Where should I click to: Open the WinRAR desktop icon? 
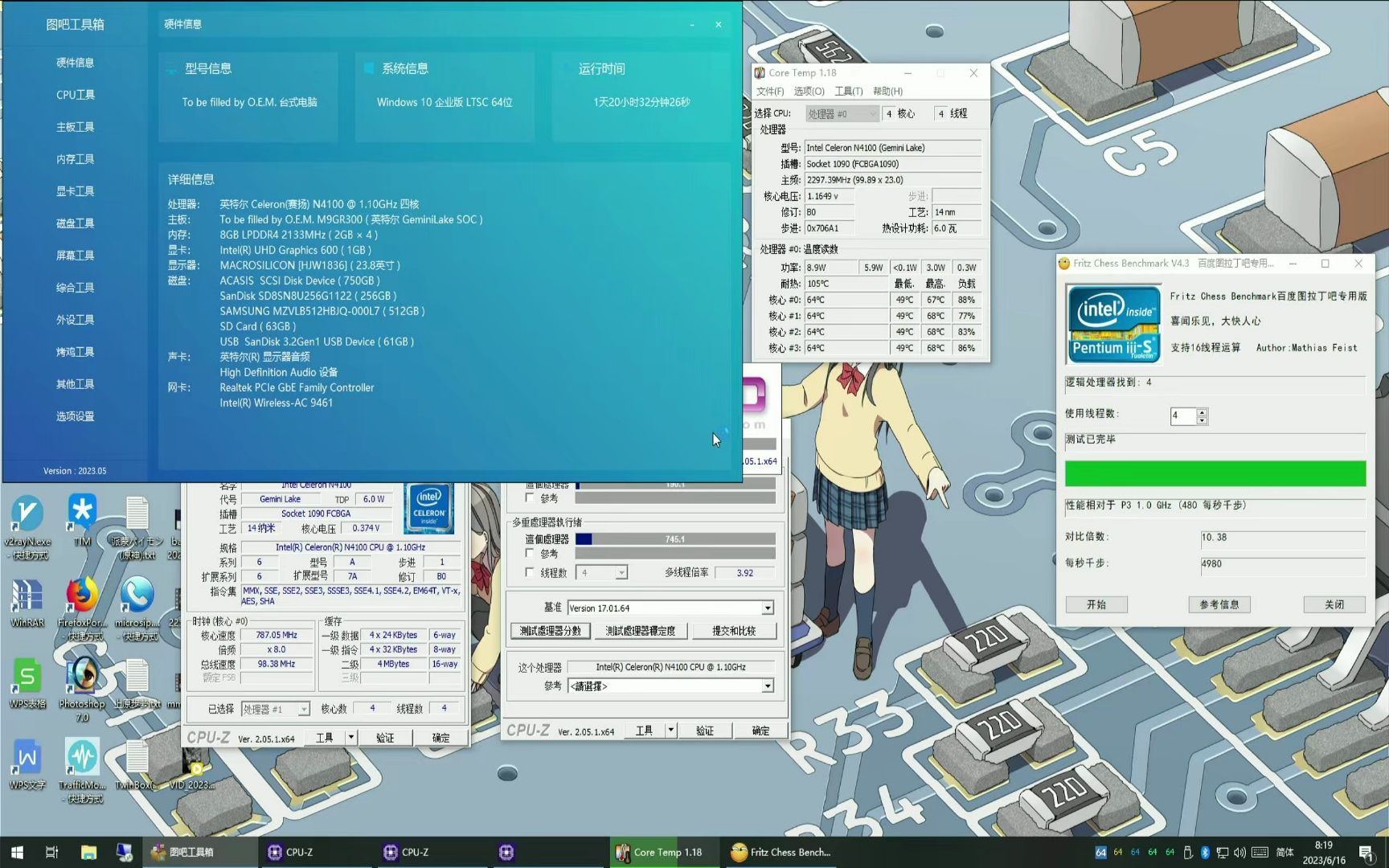[27, 603]
